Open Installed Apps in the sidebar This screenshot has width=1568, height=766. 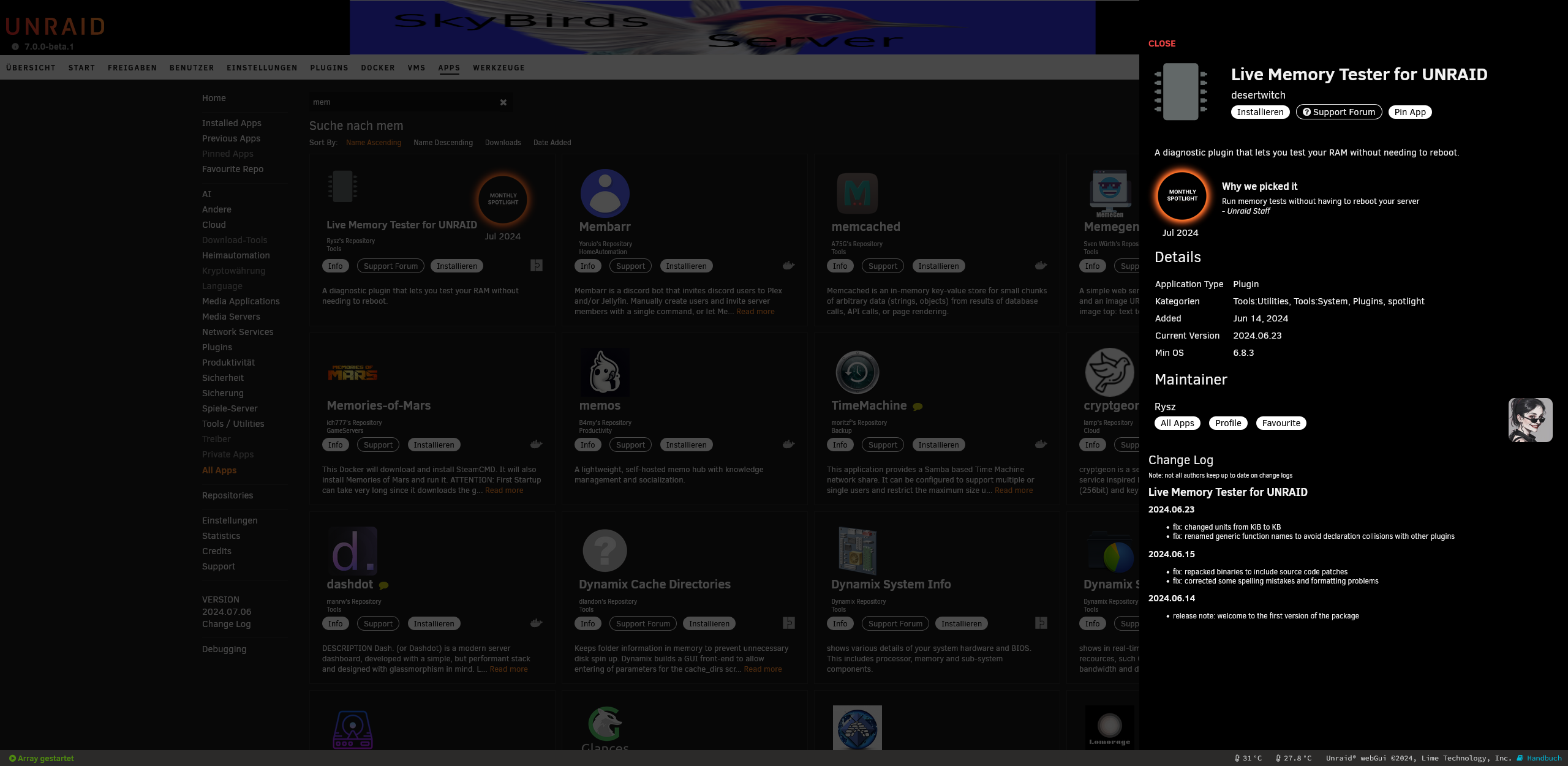pos(232,123)
